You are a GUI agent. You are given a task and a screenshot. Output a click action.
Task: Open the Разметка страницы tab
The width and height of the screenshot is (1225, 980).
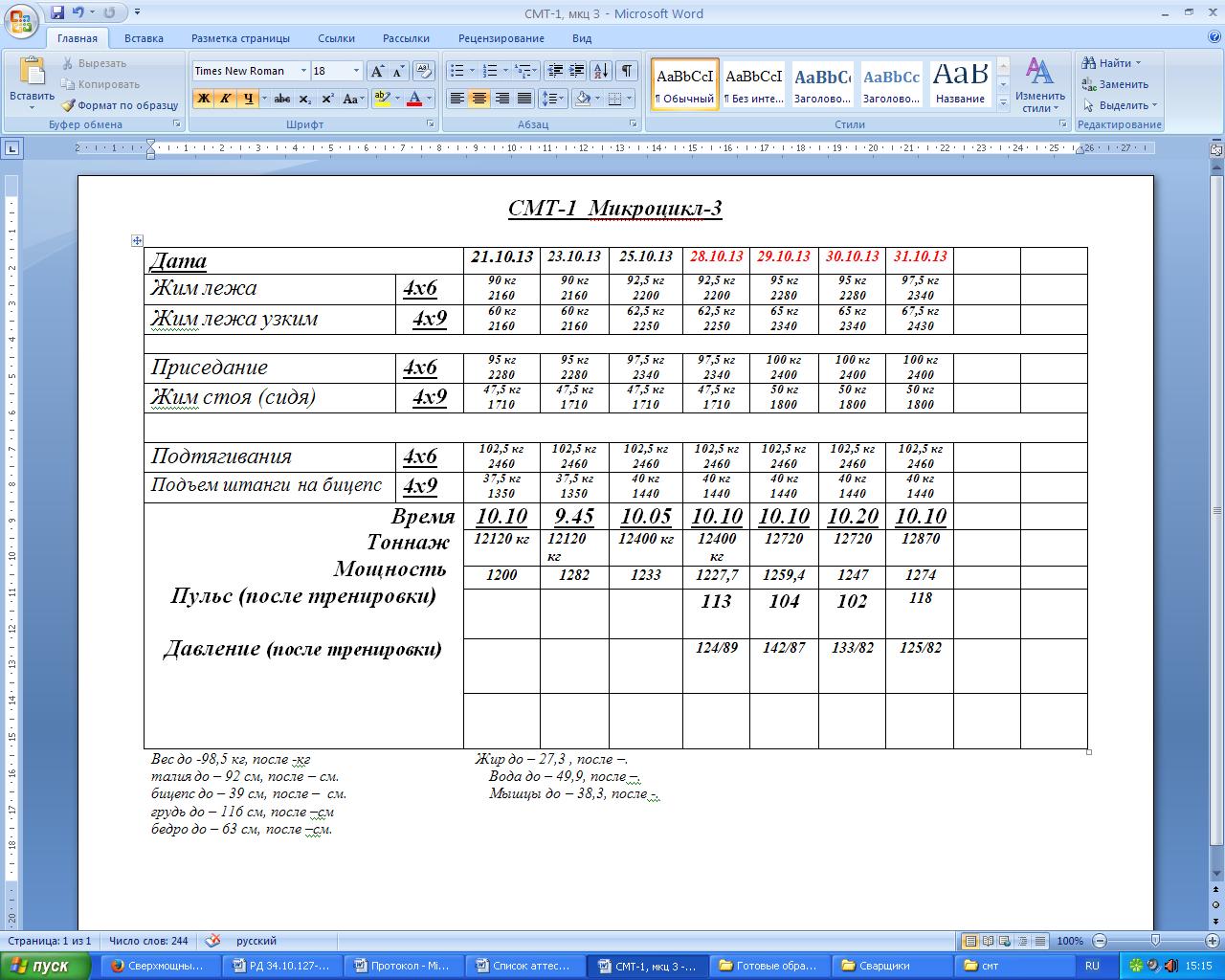pos(240,38)
